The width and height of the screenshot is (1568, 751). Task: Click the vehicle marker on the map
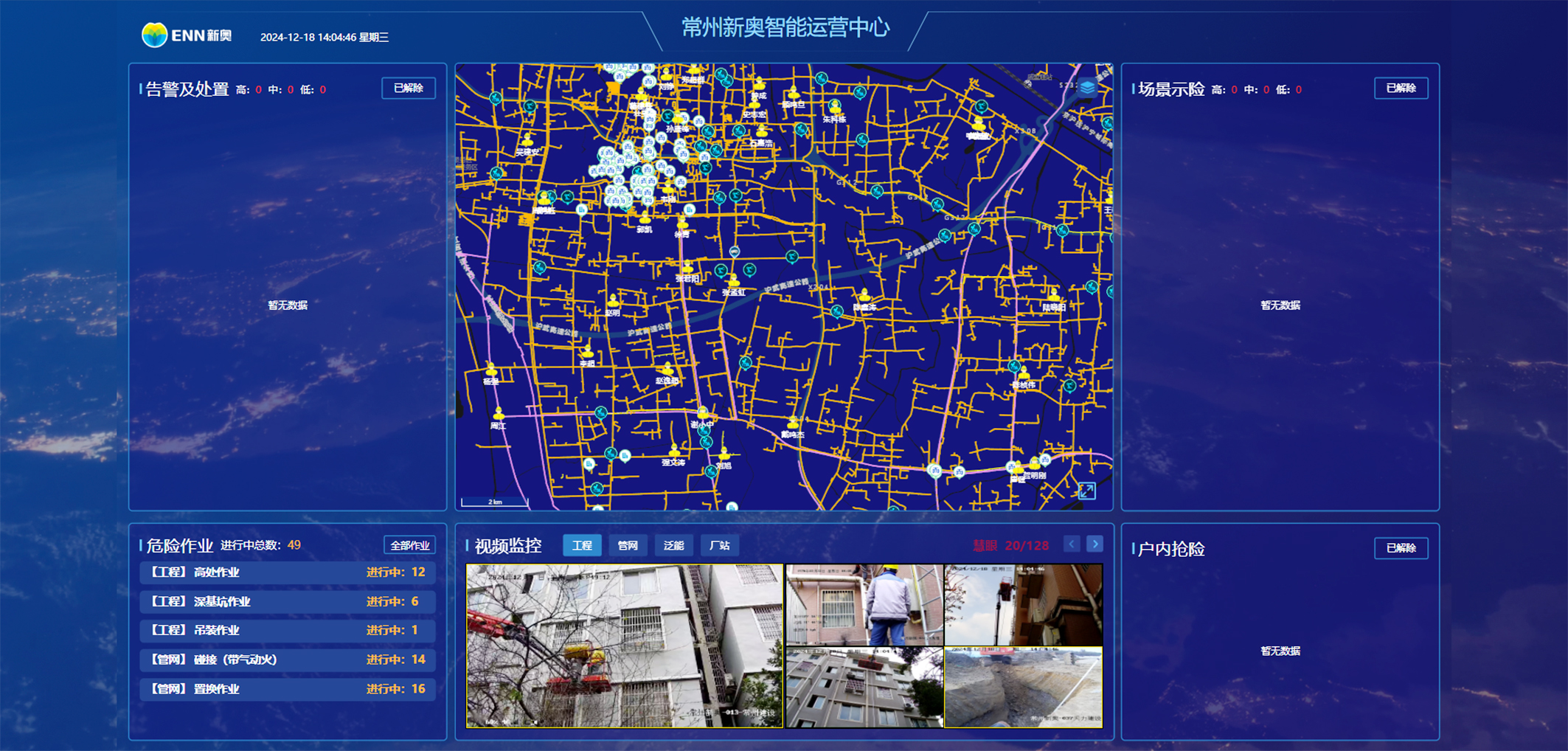point(734,252)
